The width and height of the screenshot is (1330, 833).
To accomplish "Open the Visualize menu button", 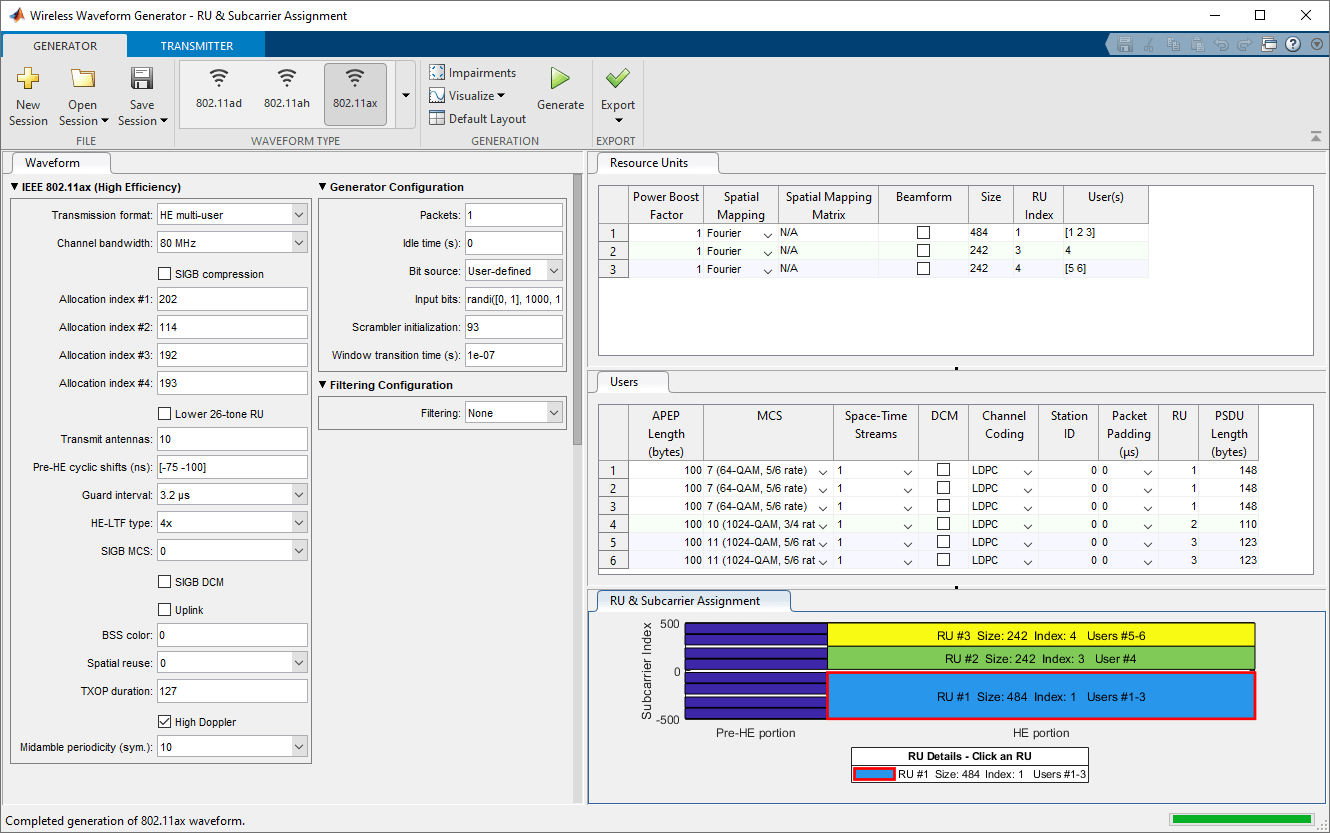I will click(468, 96).
